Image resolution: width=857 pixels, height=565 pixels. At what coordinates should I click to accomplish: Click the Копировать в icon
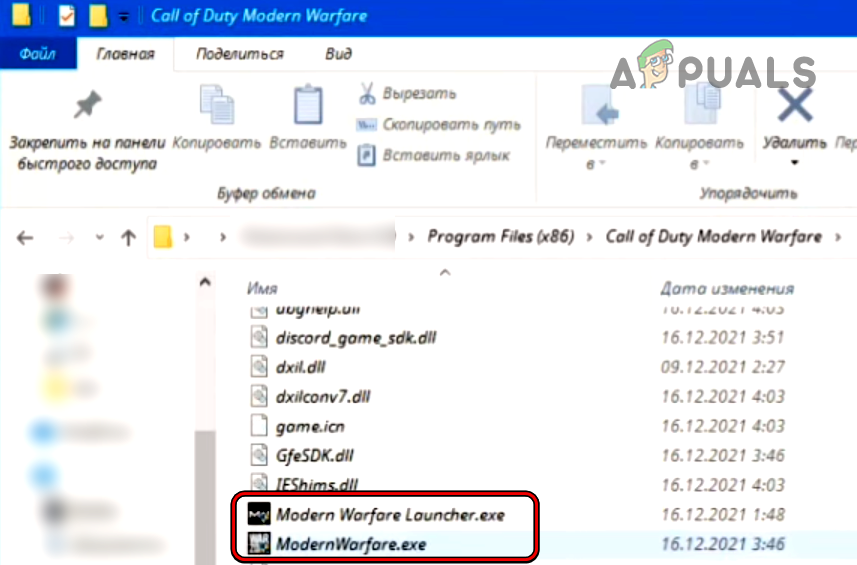pos(702,104)
